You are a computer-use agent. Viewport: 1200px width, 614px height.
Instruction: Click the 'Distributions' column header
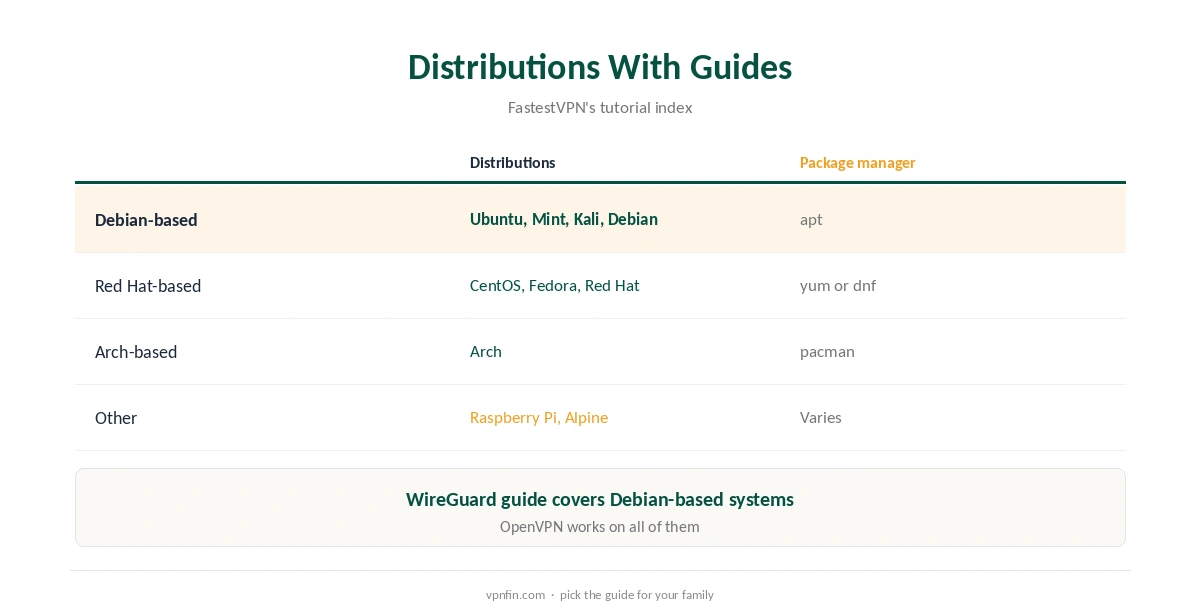coord(512,162)
